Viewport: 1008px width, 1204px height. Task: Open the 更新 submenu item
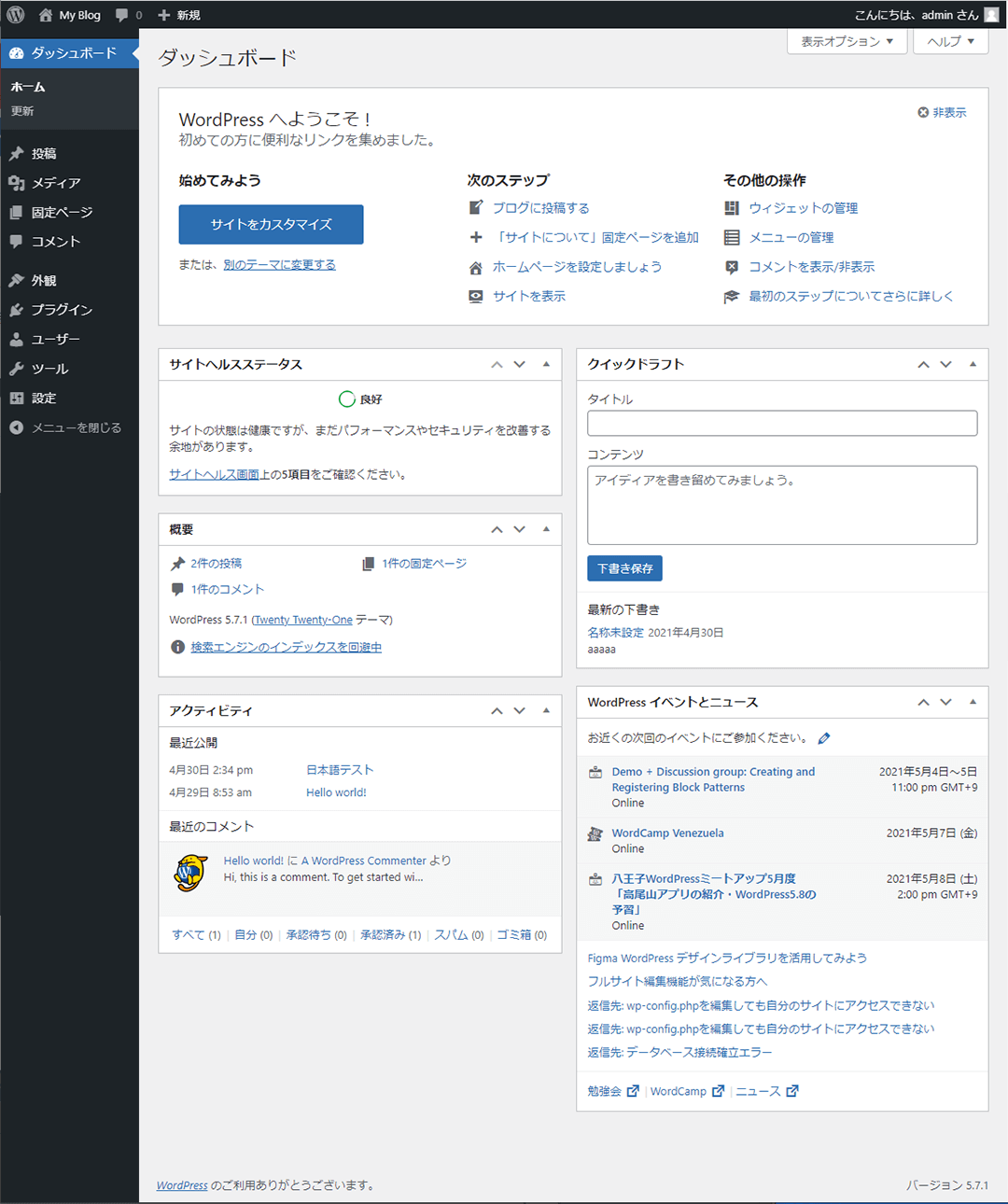pos(22,111)
